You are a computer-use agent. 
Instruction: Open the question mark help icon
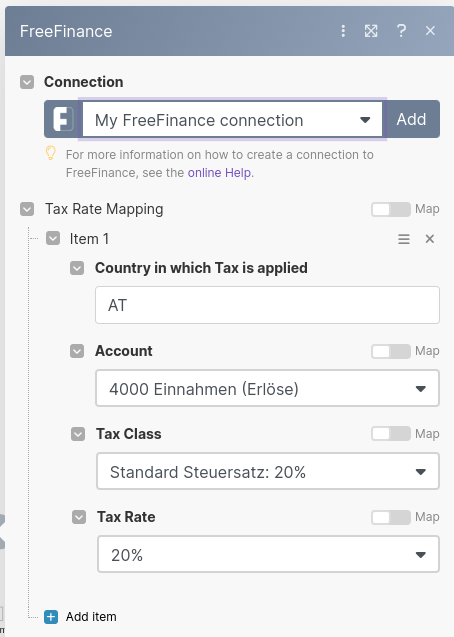pos(401,31)
